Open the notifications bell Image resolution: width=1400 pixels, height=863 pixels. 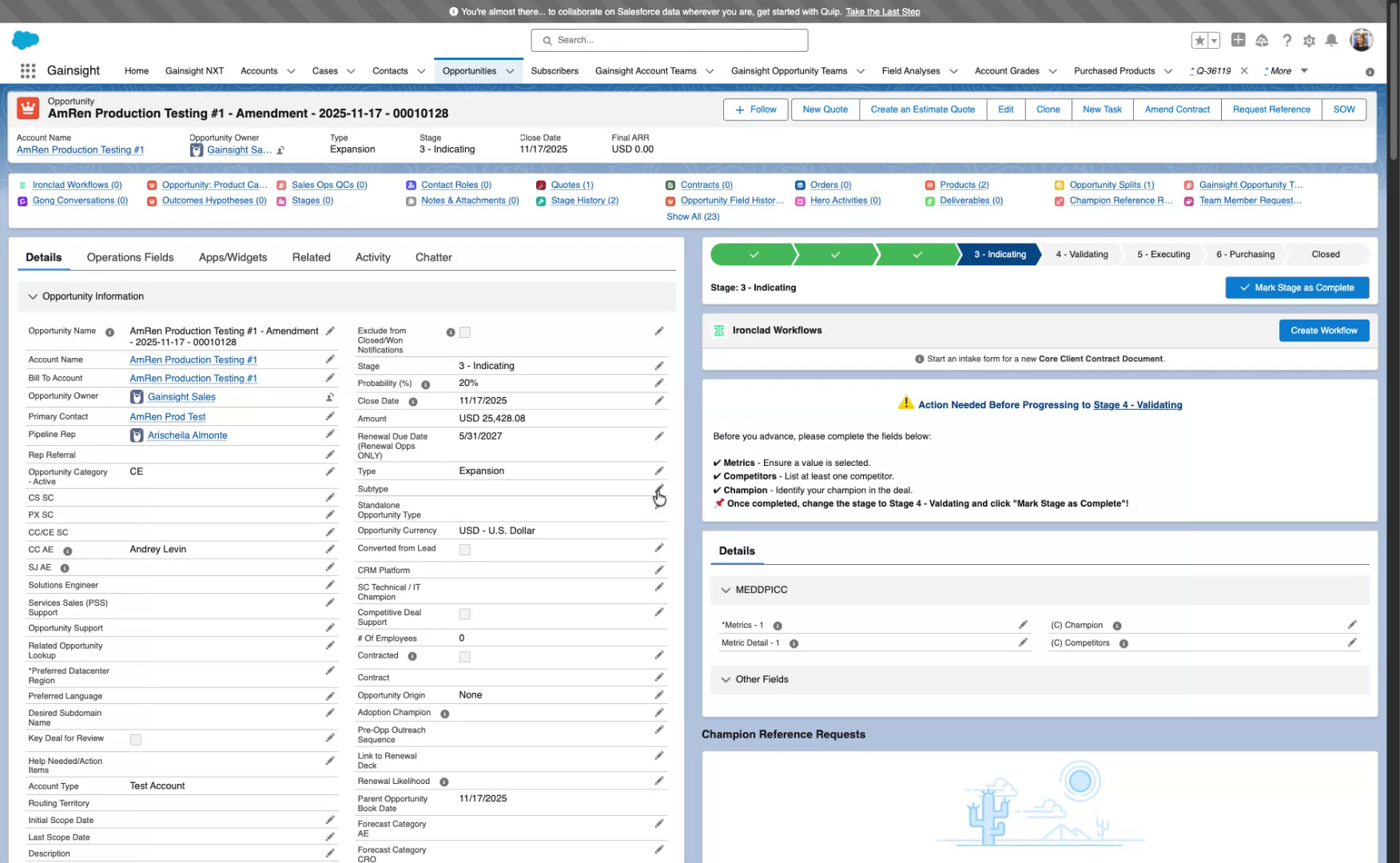coord(1331,40)
